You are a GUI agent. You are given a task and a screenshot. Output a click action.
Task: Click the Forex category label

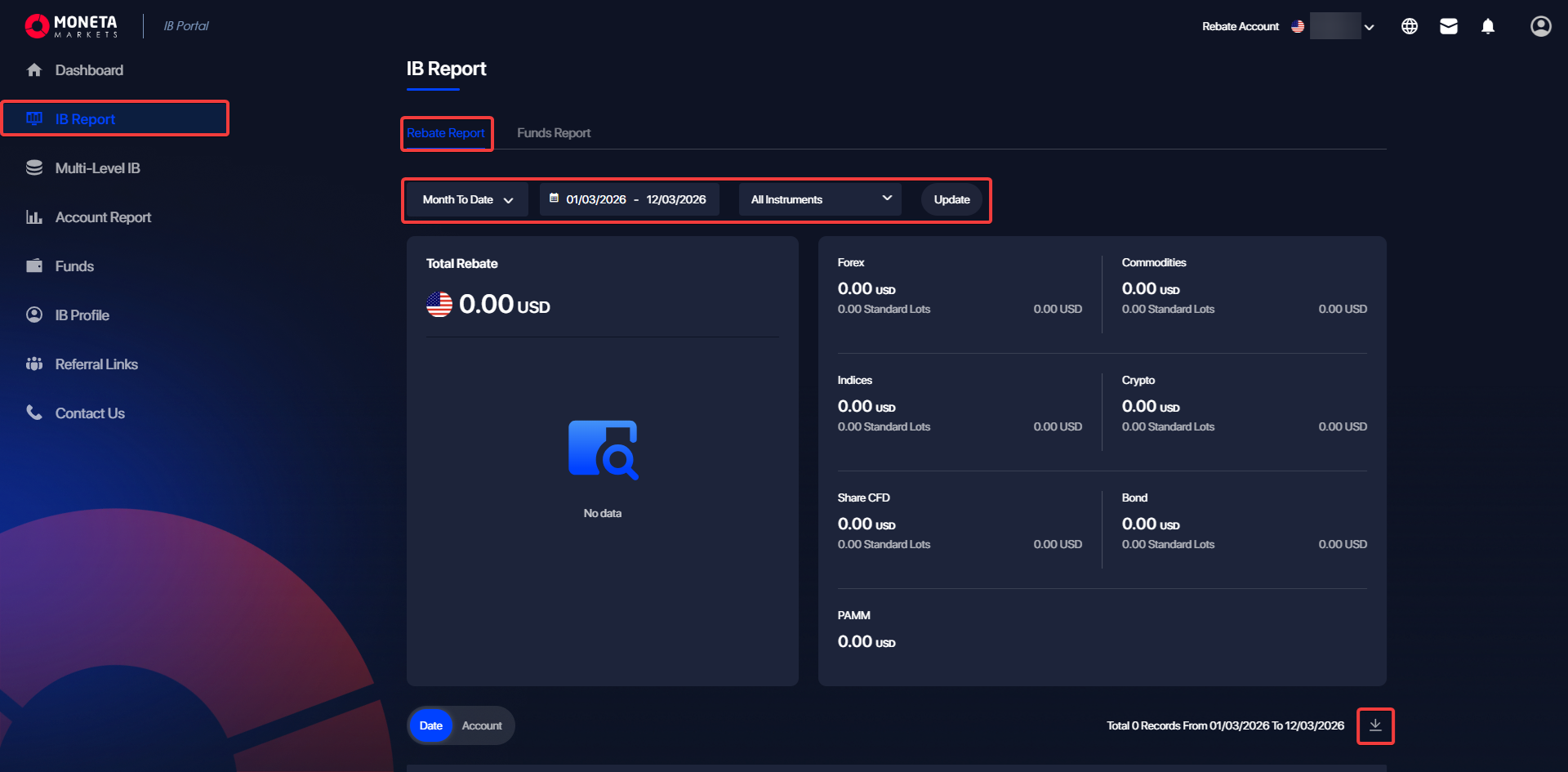[x=851, y=262]
